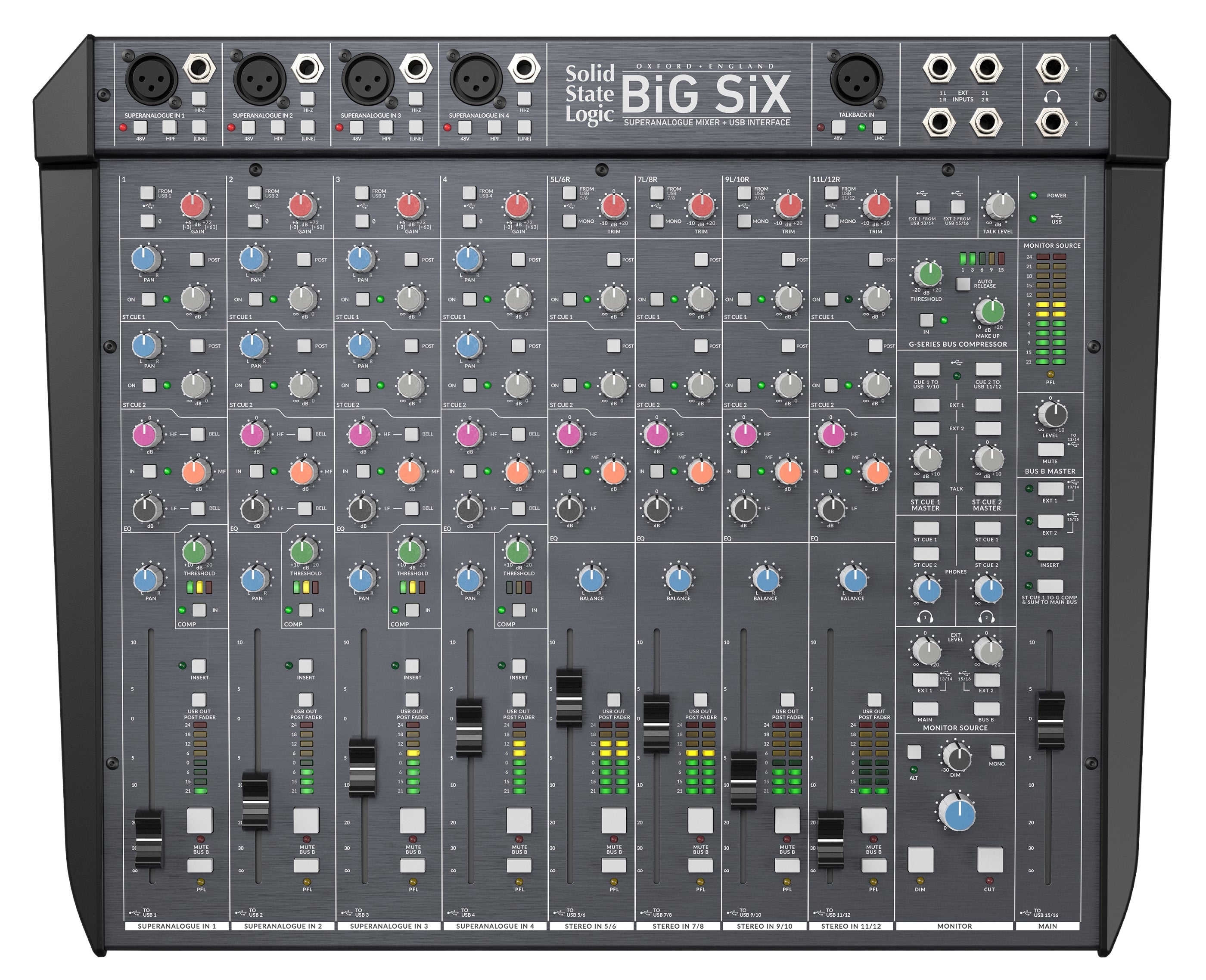1206x980 pixels.
Task: Switch LF to BELL on channel 1
Action: point(198,508)
